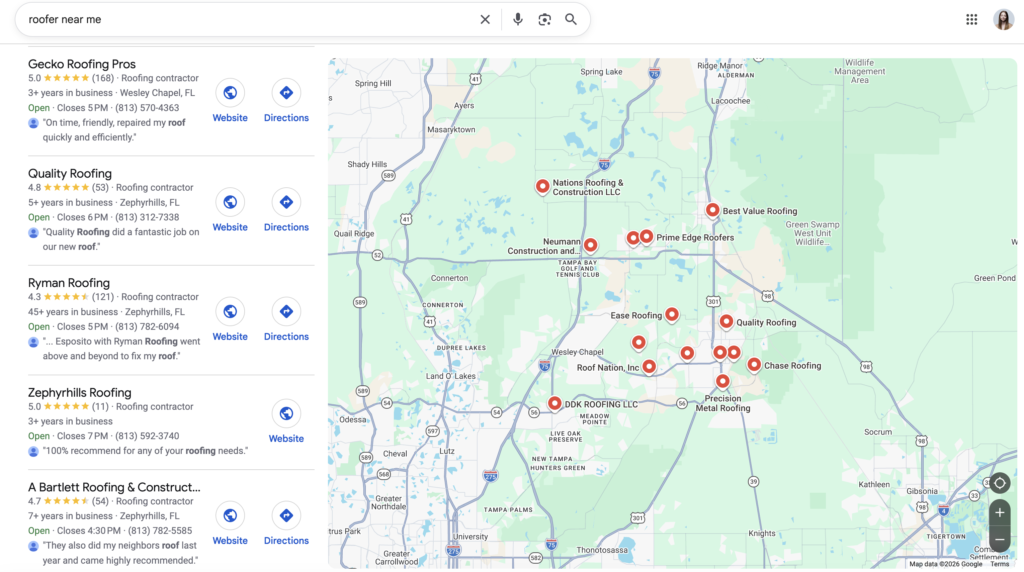This screenshot has width=1024, height=572.
Task: Submit search with magnifying glass icon
Action: (571, 20)
